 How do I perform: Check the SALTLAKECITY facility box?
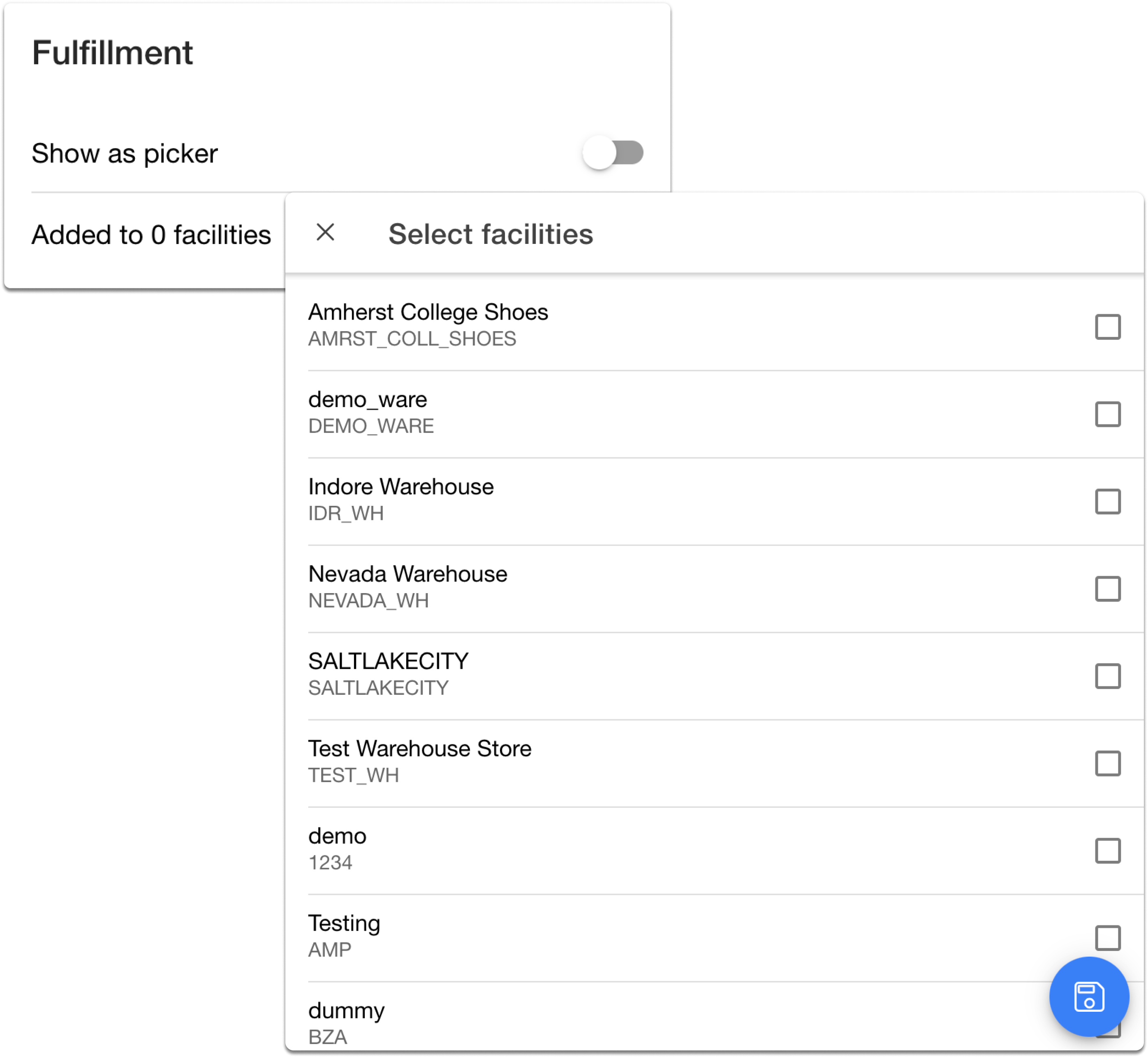pos(1107,676)
